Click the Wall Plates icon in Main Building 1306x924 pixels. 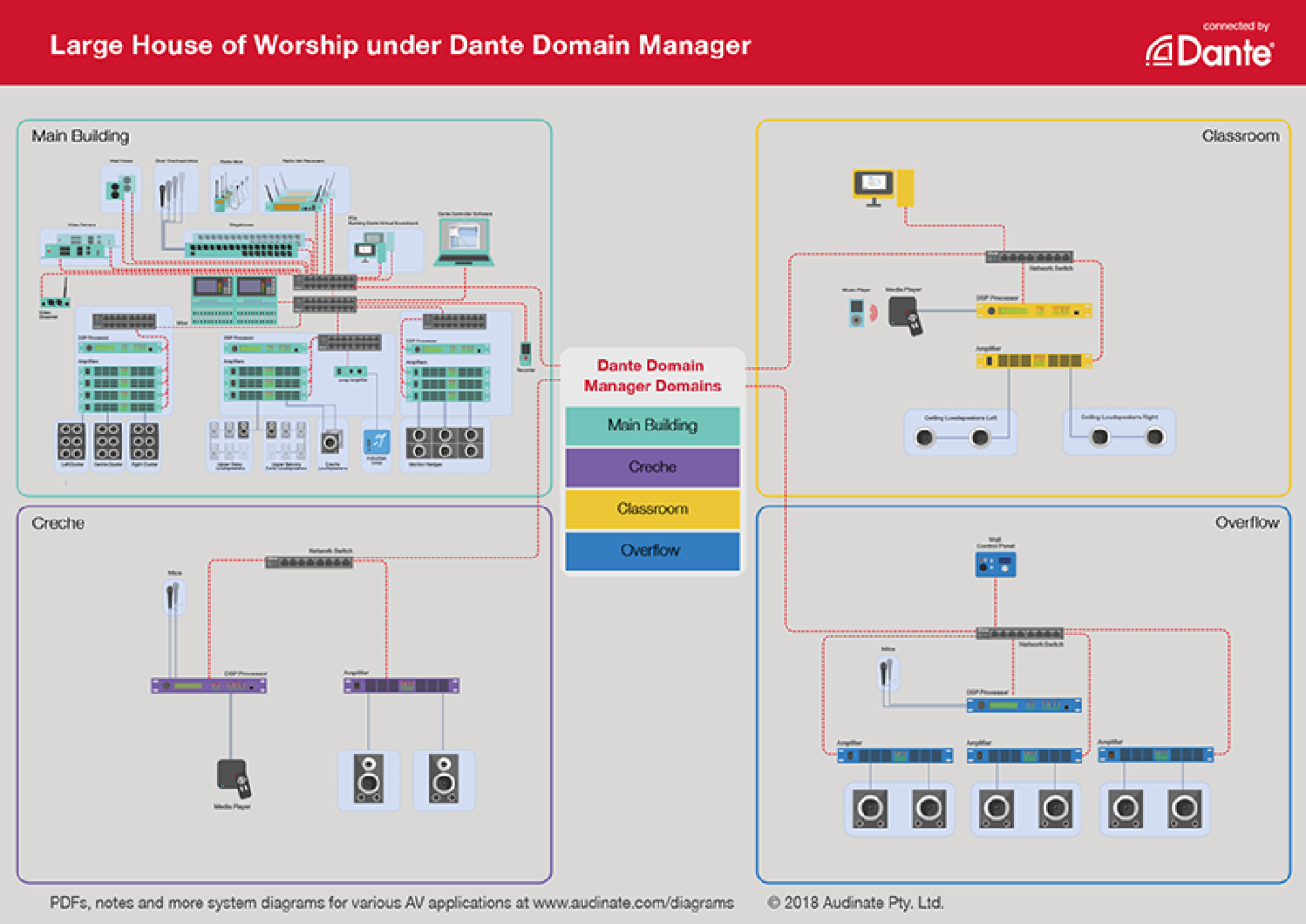(121, 188)
